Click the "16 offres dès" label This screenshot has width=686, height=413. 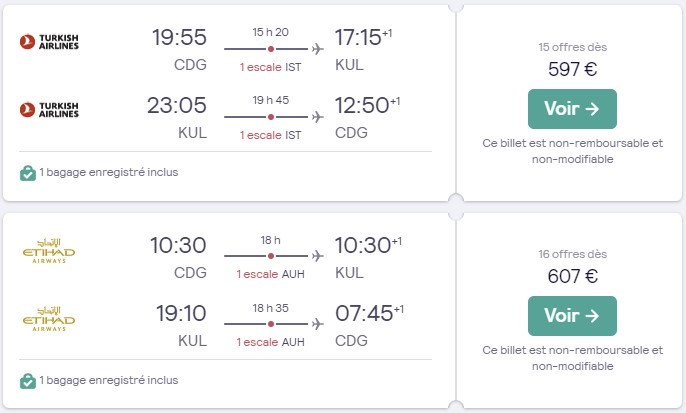coord(572,254)
